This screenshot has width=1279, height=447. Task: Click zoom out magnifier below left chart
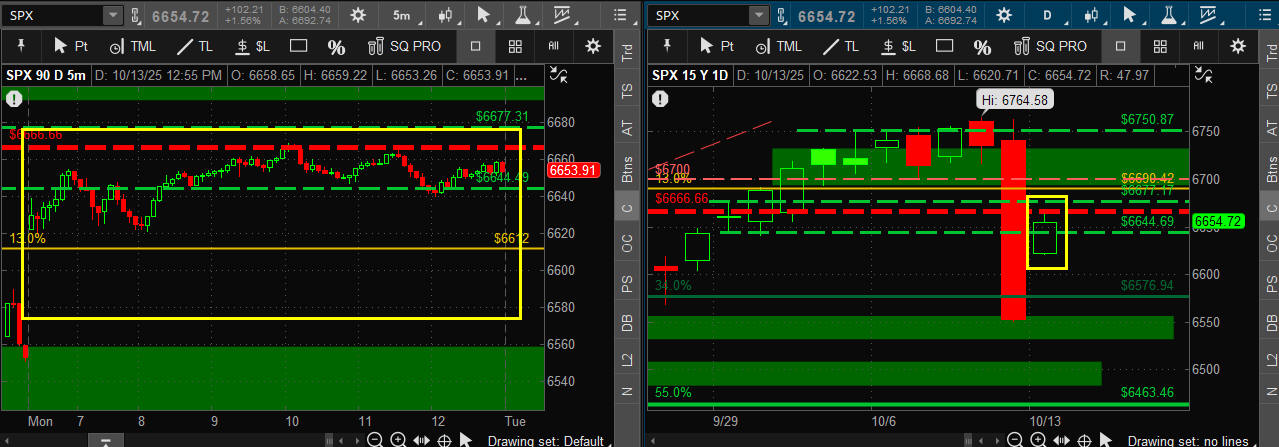pyautogui.click(x=374, y=440)
